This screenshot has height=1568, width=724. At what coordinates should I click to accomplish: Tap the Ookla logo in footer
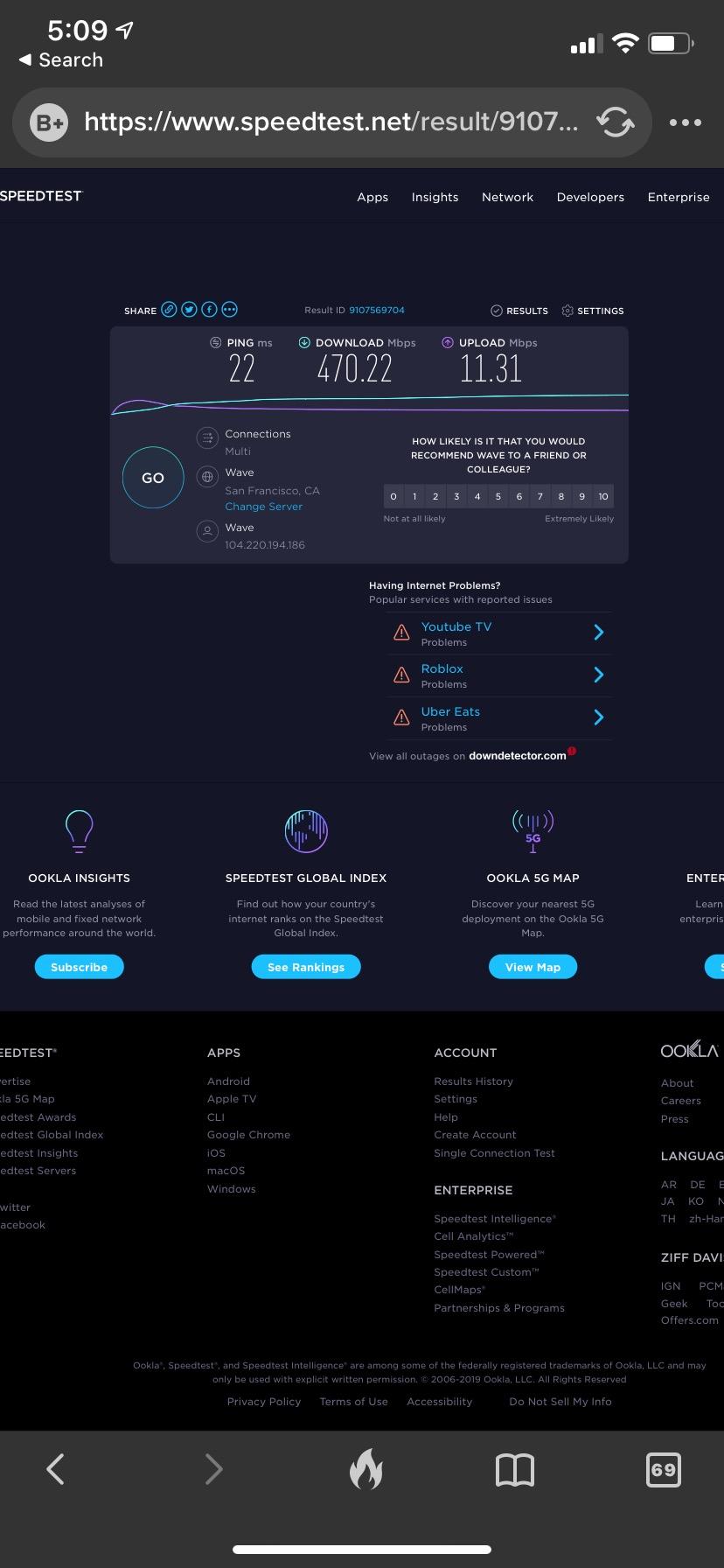690,1050
